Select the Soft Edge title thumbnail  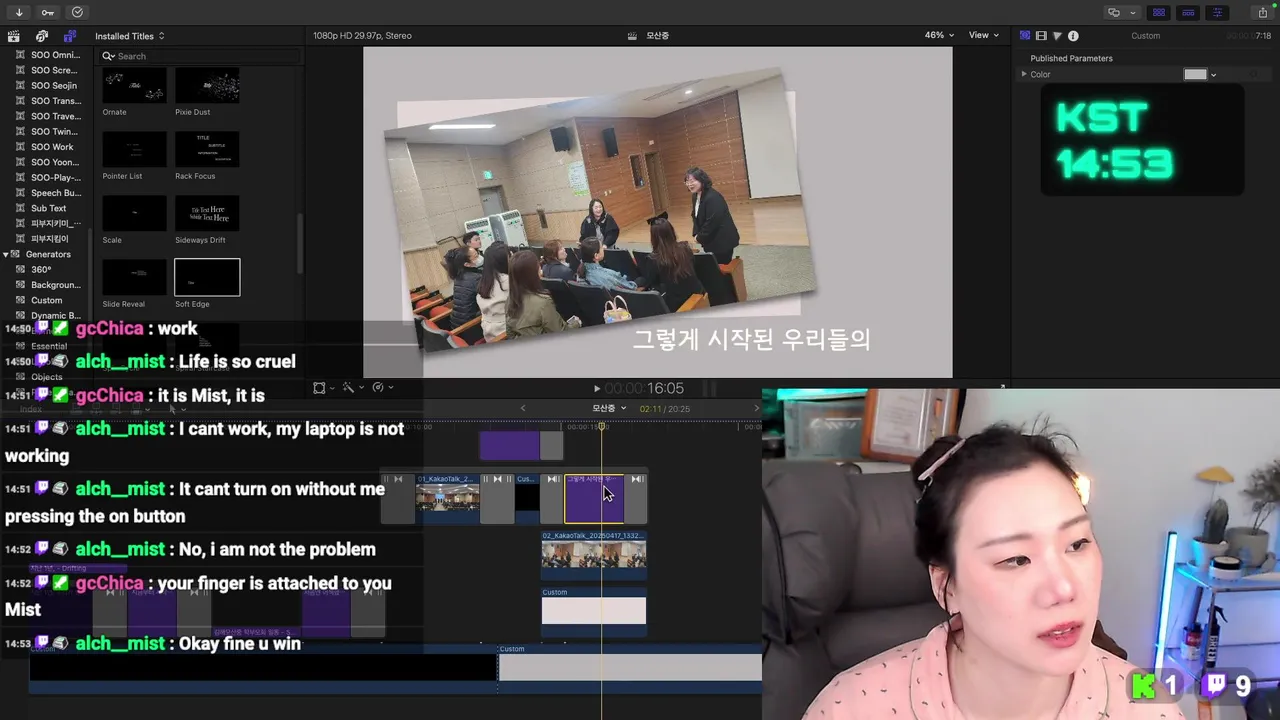[207, 277]
